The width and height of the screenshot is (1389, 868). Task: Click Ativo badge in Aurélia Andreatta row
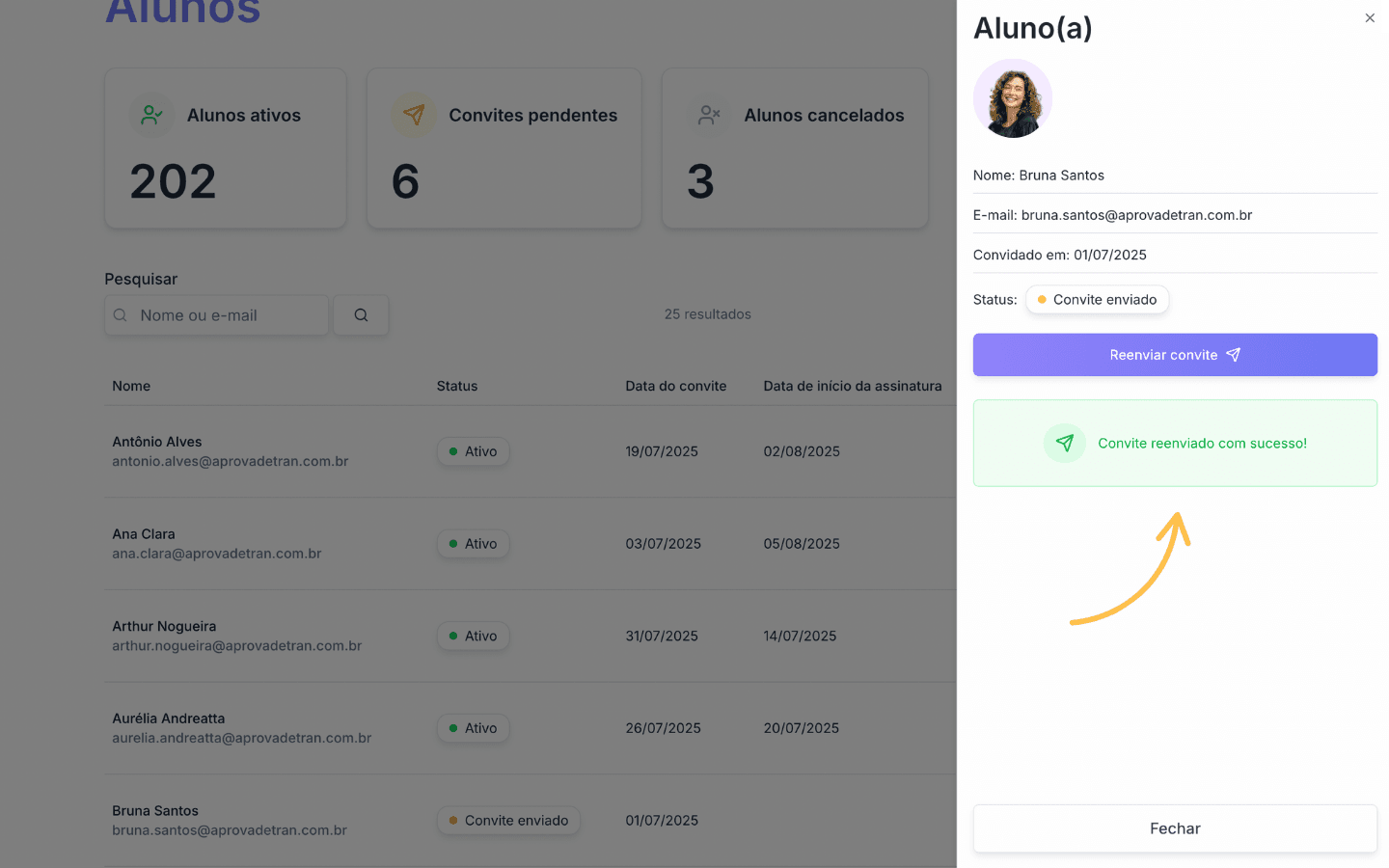coord(473,728)
